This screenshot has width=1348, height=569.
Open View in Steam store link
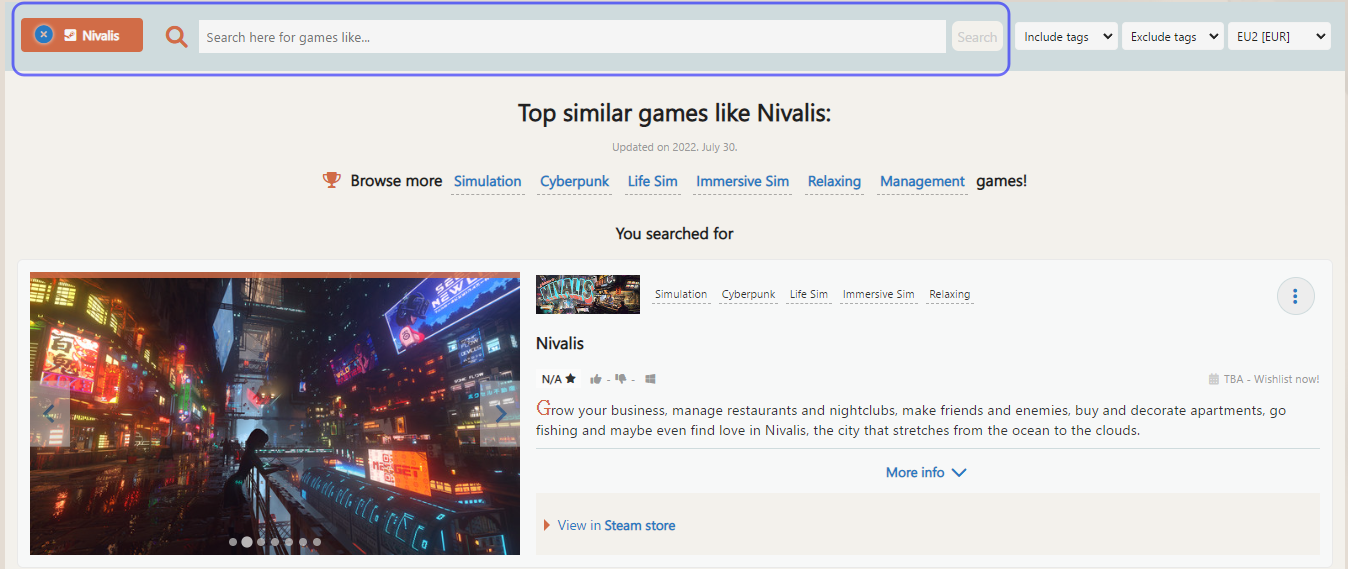(x=616, y=525)
